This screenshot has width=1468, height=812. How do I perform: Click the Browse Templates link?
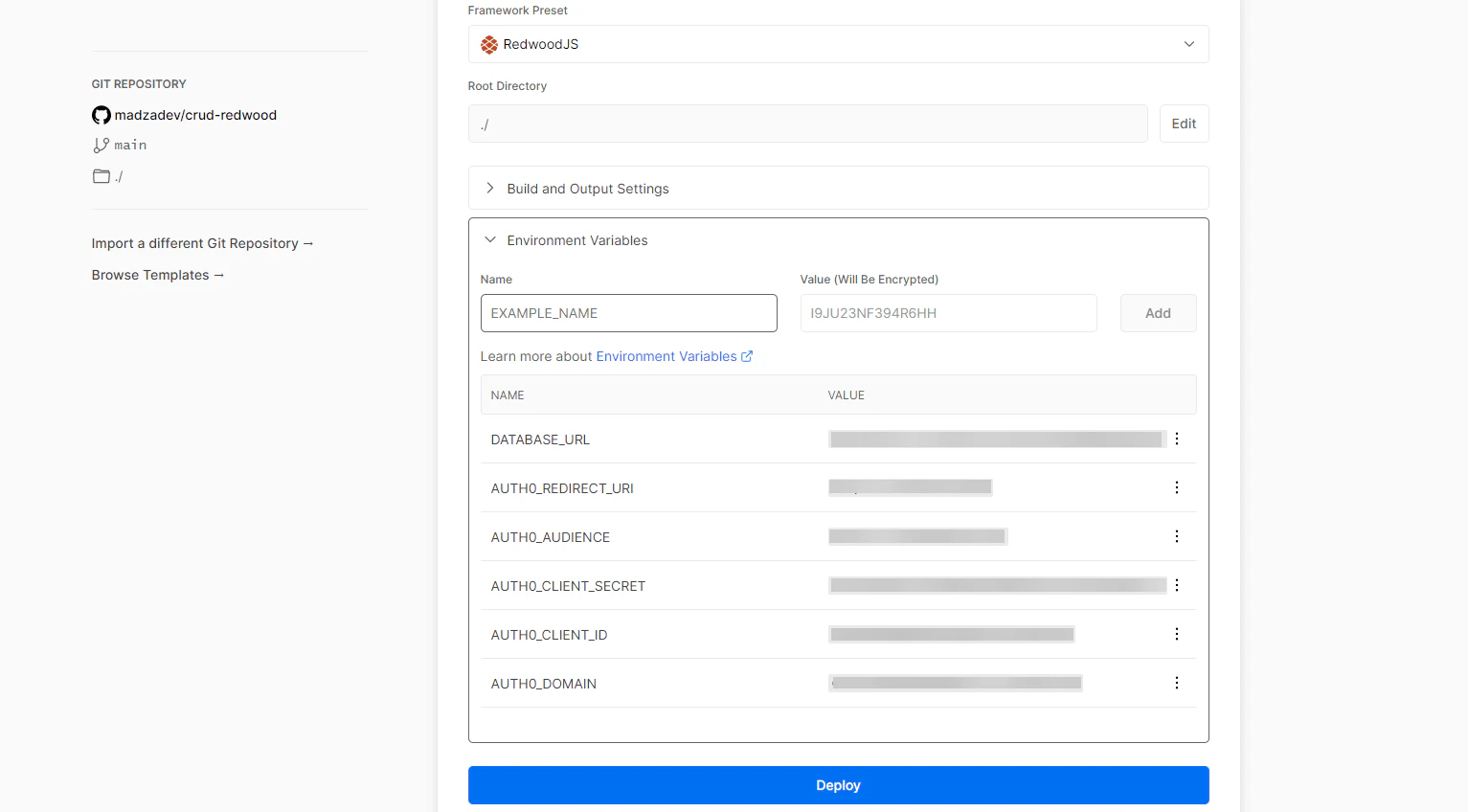click(157, 275)
